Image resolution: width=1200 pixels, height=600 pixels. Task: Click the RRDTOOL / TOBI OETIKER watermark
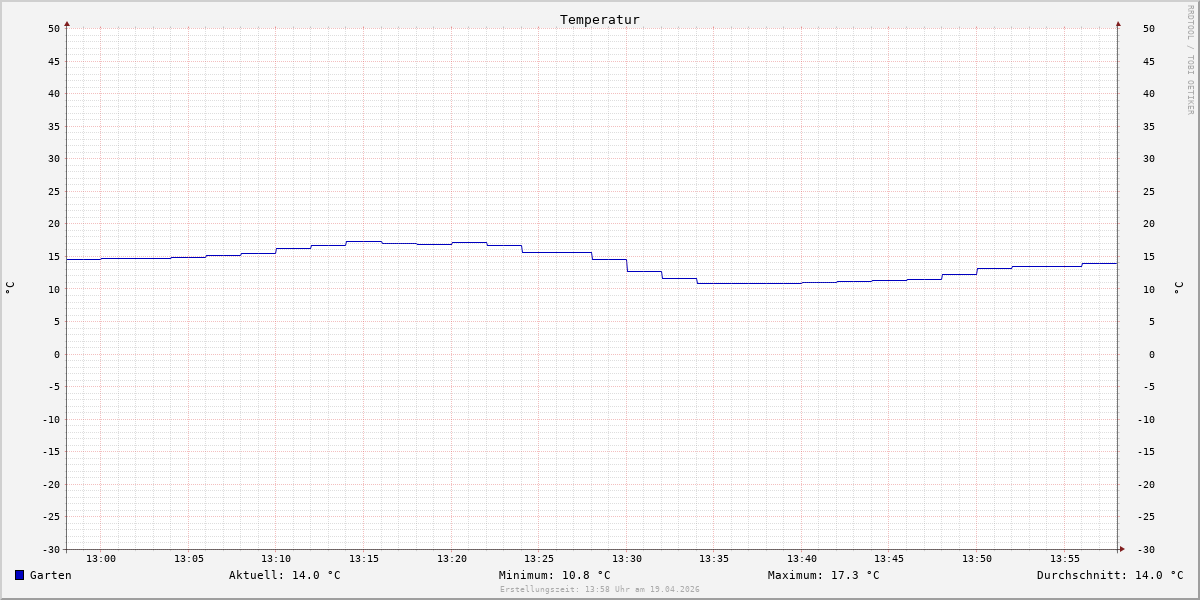[1190, 59]
